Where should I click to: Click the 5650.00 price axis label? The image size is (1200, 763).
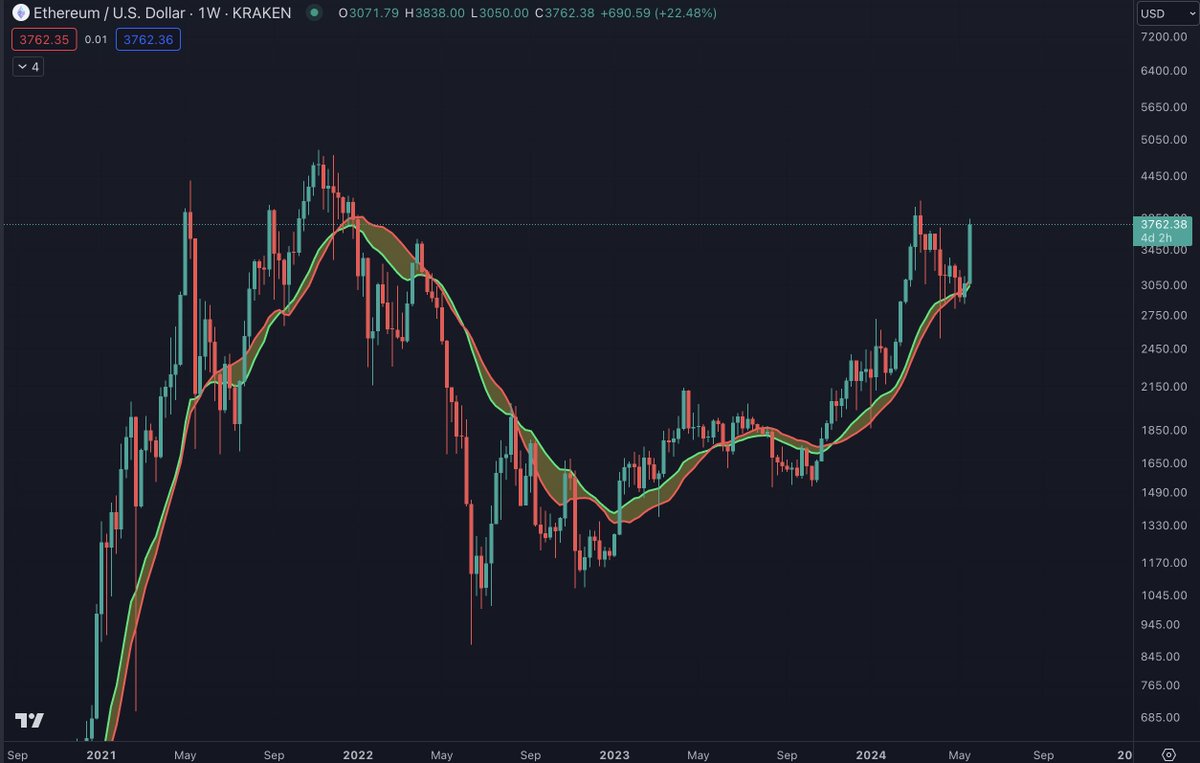pyautogui.click(x=1165, y=107)
